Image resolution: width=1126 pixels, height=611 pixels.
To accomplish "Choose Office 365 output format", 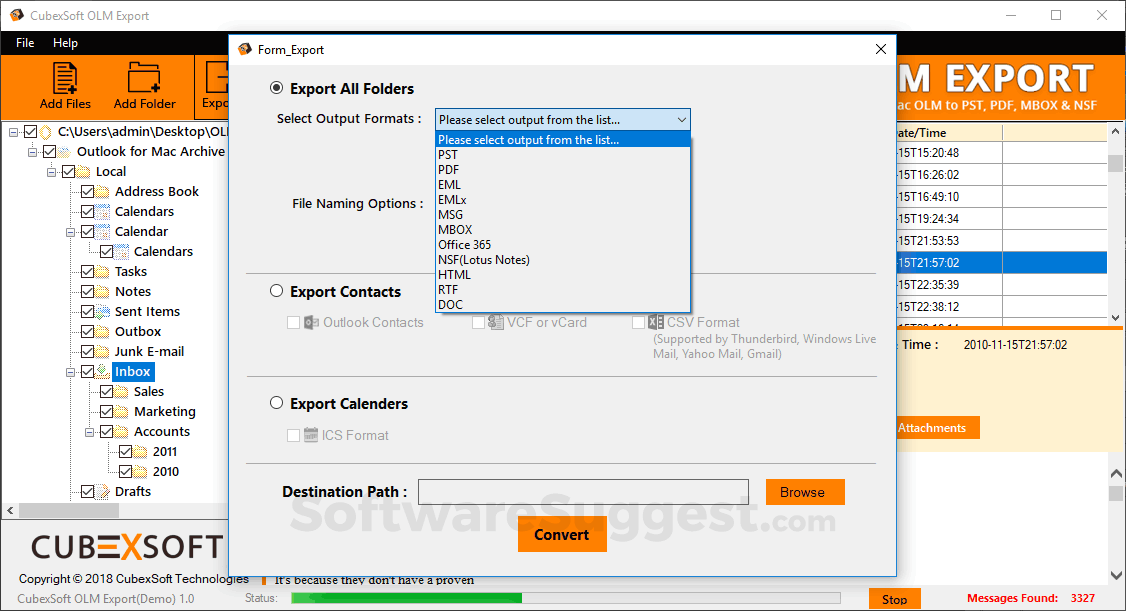I will [563, 245].
